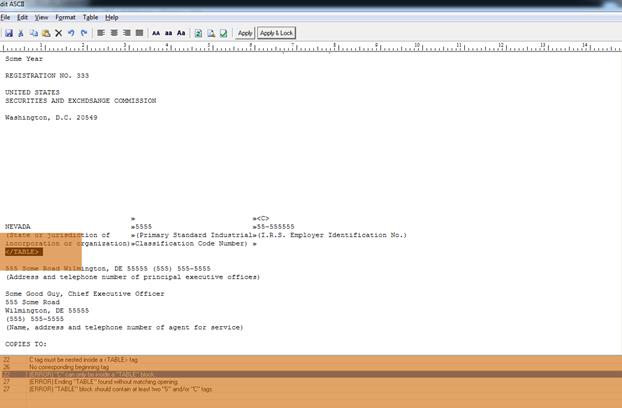
Task: Center align the text
Action: pyautogui.click(x=114, y=33)
